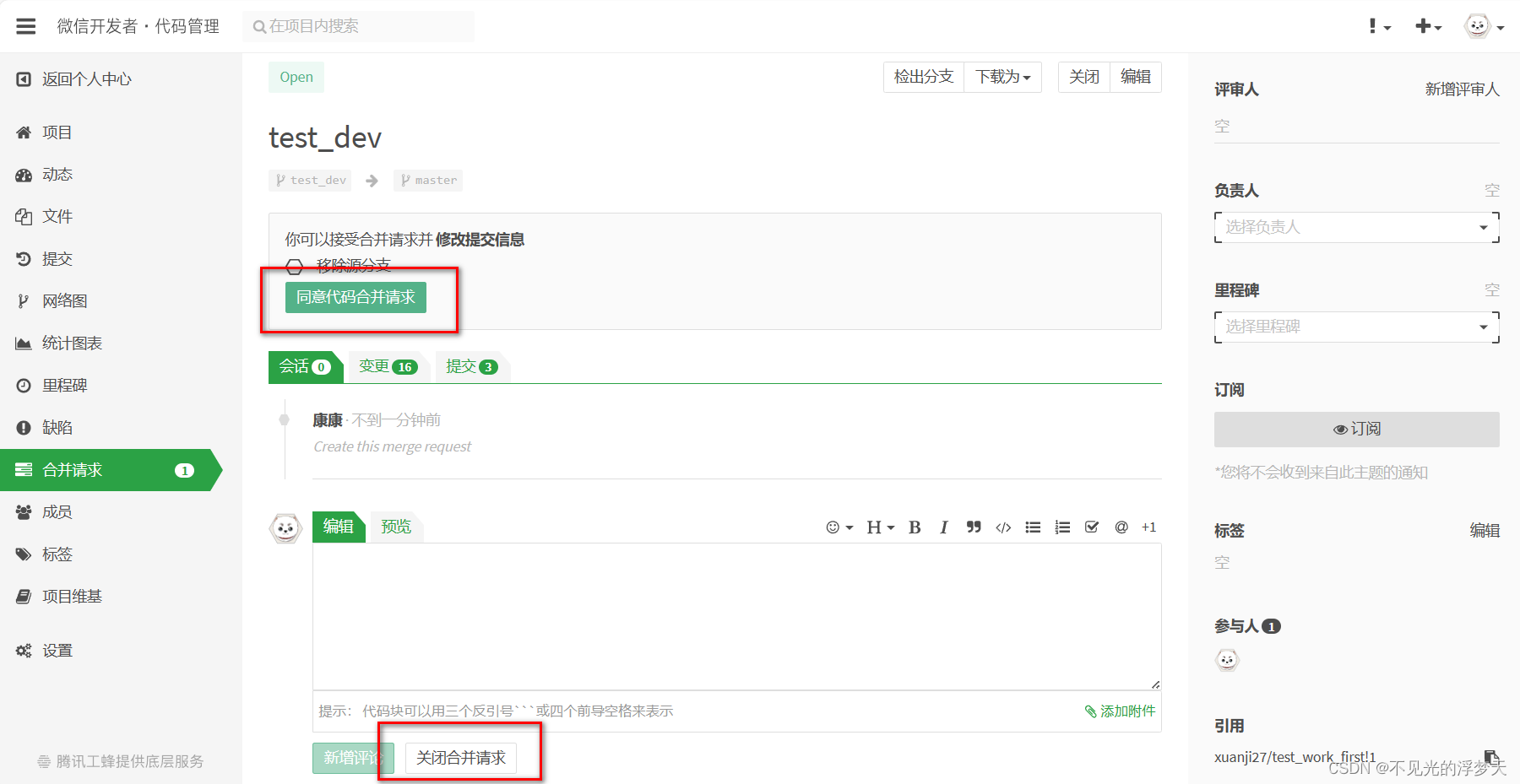Click 康康 author name
Image resolution: width=1520 pixels, height=784 pixels.
pyautogui.click(x=328, y=420)
